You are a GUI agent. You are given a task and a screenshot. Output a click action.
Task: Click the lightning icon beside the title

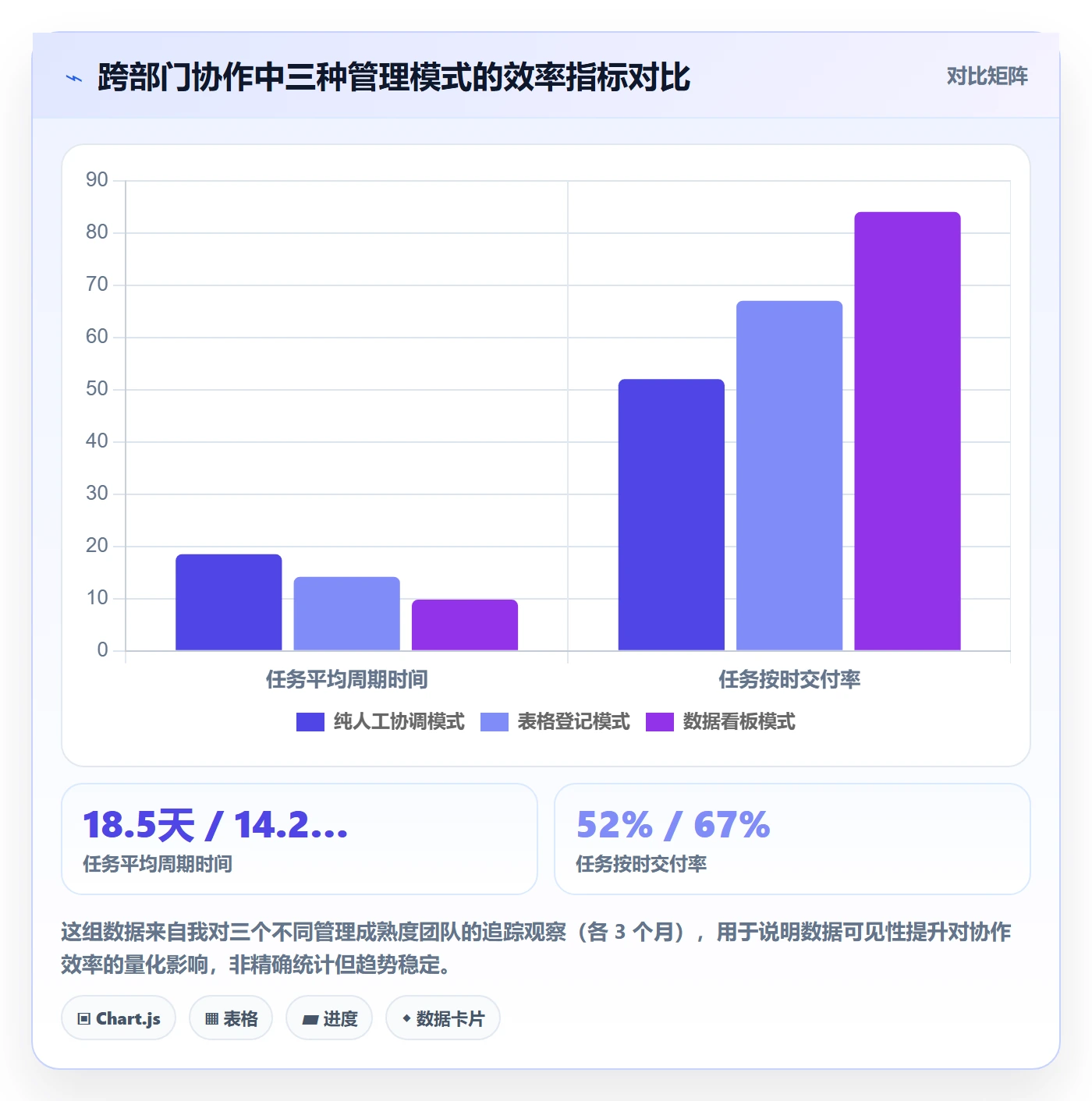74,78
